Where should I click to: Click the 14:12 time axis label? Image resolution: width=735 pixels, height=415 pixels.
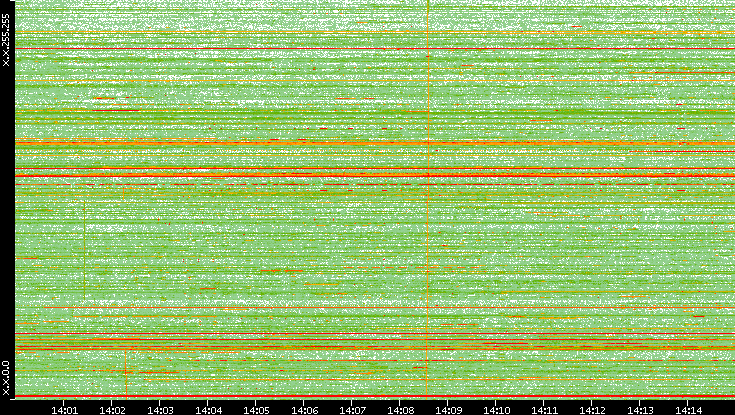[592, 410]
